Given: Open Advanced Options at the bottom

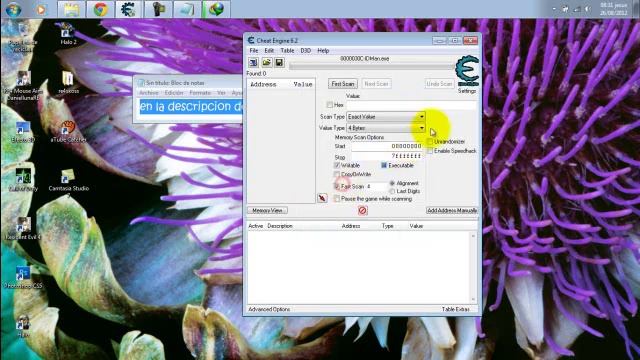Looking at the screenshot, I should click(269, 309).
